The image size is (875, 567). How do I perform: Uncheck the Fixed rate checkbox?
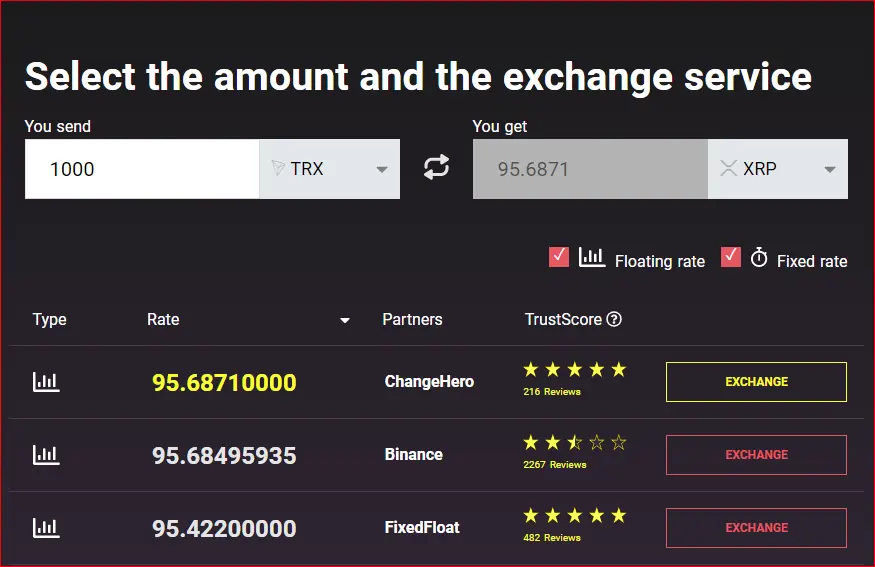(730, 257)
